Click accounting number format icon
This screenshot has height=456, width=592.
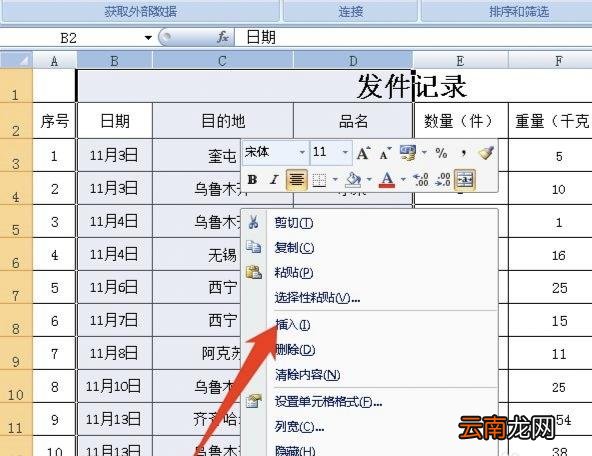pos(408,153)
